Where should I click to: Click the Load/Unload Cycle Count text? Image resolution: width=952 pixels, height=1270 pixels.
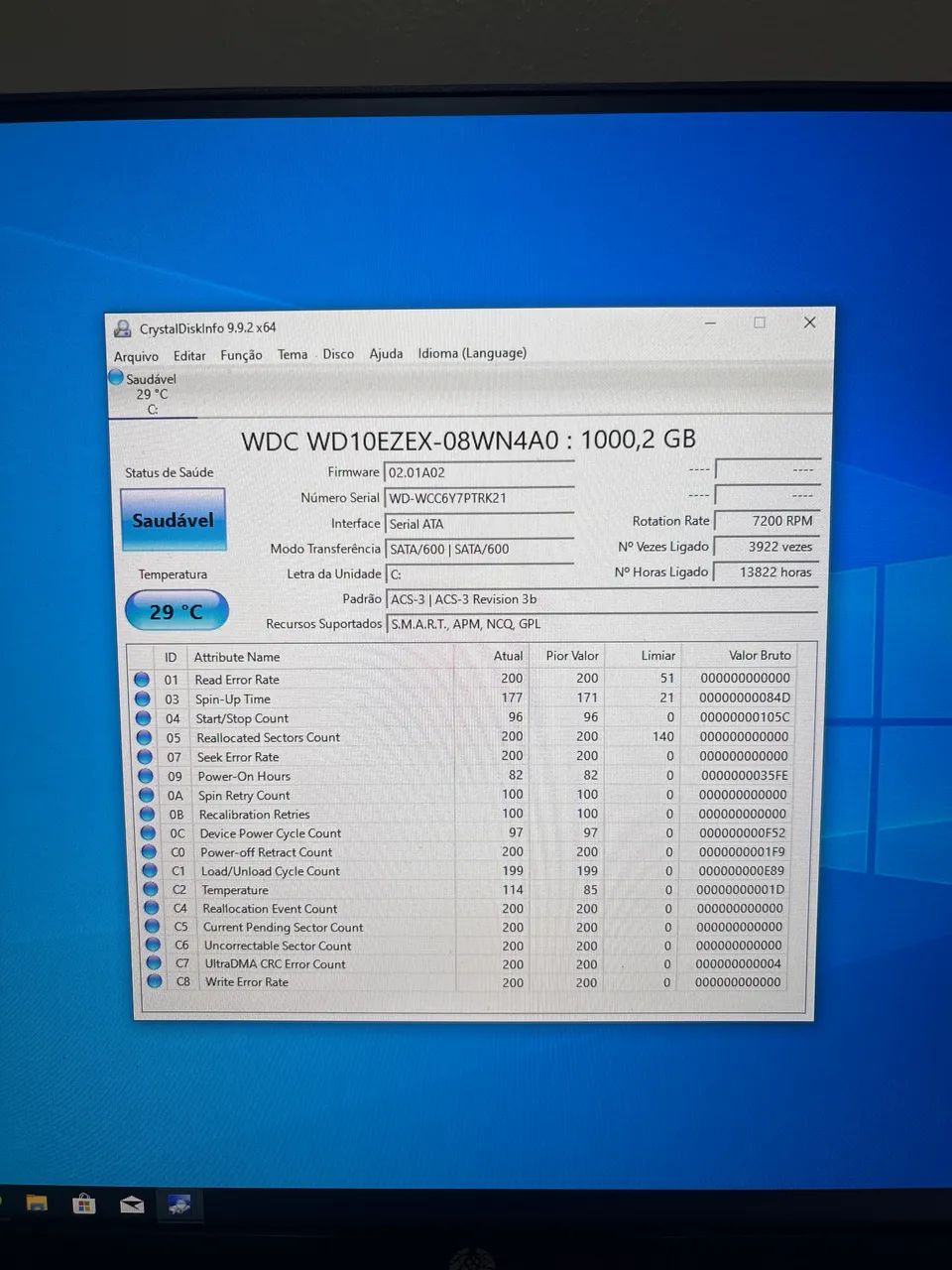271,871
